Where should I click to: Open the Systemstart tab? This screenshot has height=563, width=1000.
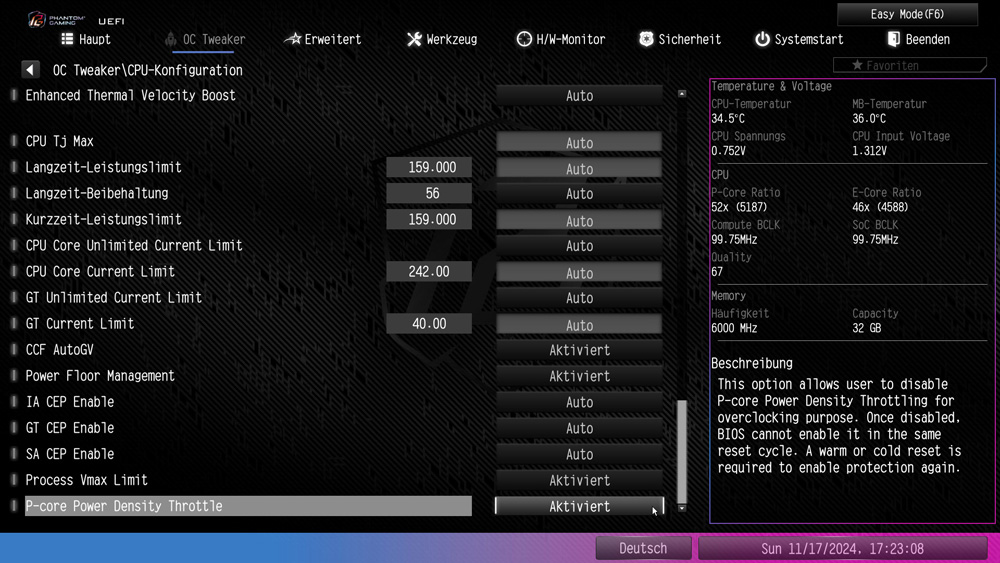tap(799, 39)
